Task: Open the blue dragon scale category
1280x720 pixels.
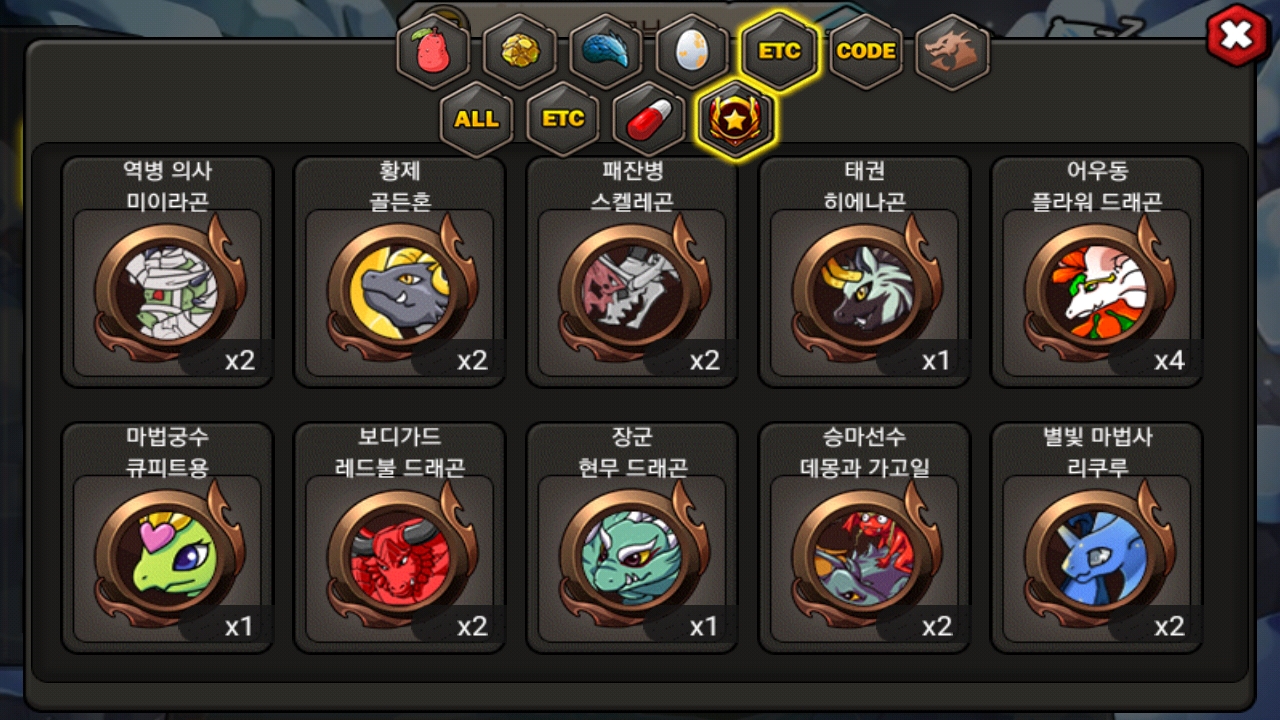Action: tap(606, 52)
